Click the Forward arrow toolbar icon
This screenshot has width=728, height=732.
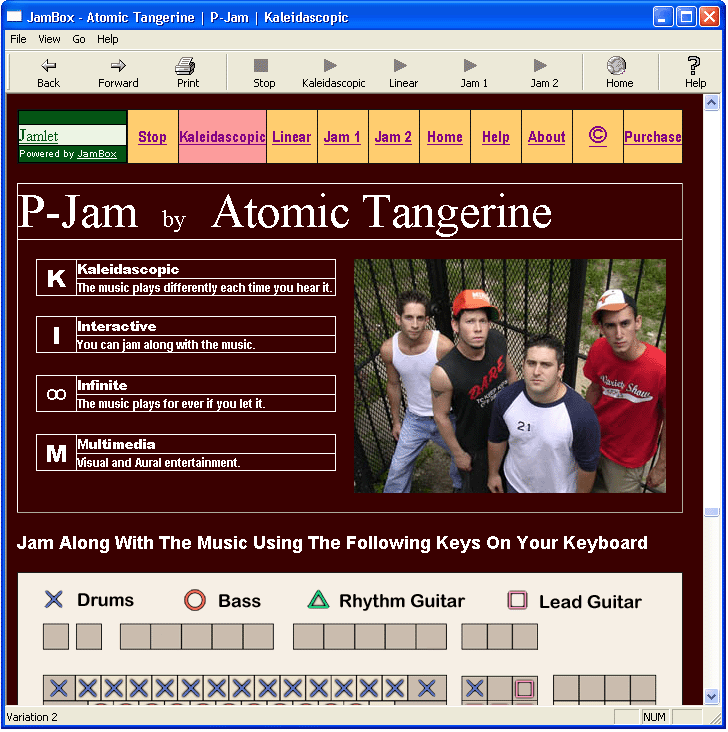(x=118, y=66)
